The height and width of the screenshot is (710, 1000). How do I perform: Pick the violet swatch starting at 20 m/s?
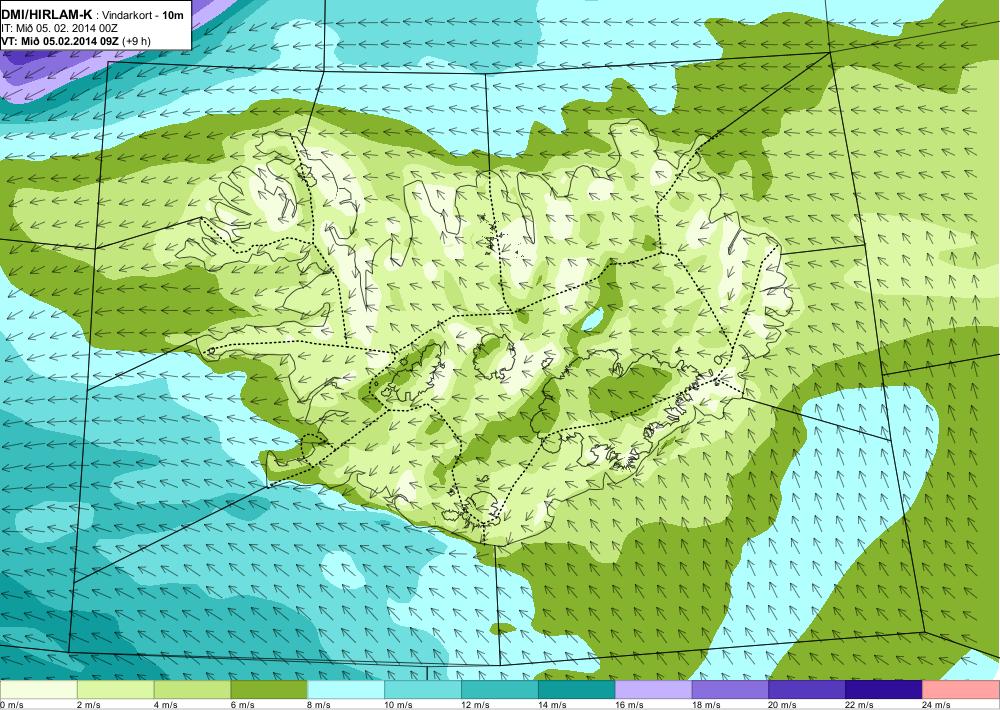(x=807, y=690)
